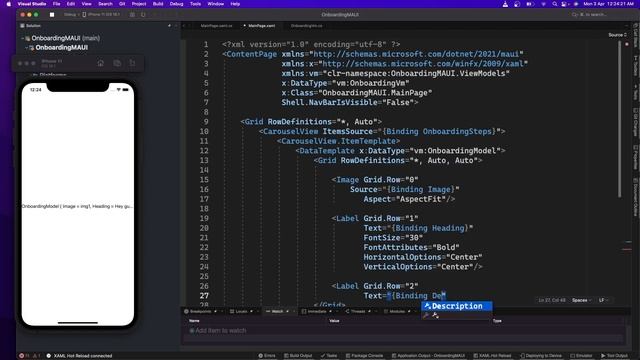The image size is (640, 360).
Task: Open the Package Console panel
Action: pos(364,356)
